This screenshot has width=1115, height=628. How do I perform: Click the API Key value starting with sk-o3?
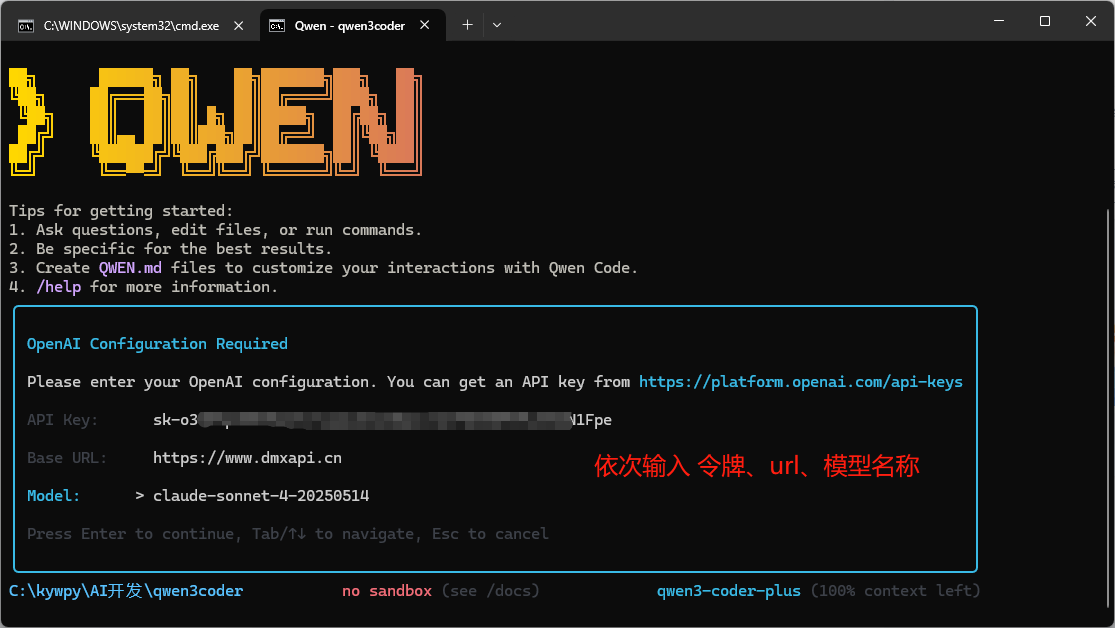(x=382, y=420)
